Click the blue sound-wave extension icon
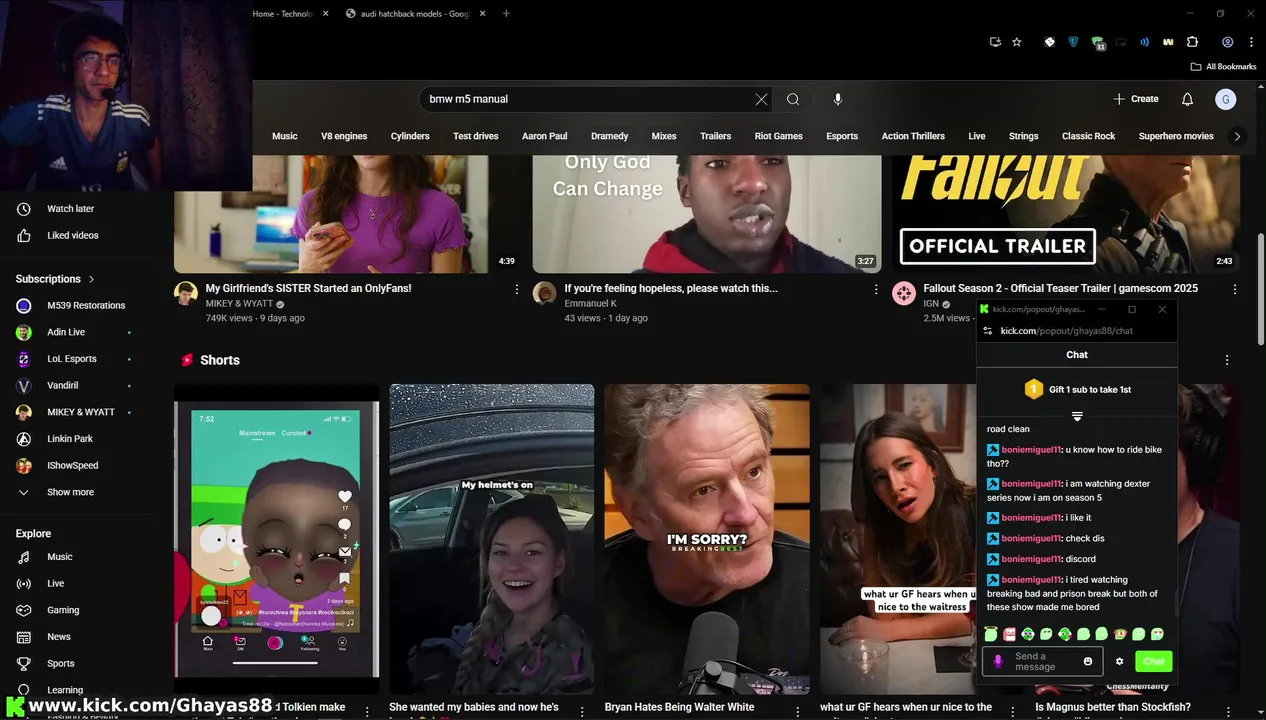 pos(1145,42)
